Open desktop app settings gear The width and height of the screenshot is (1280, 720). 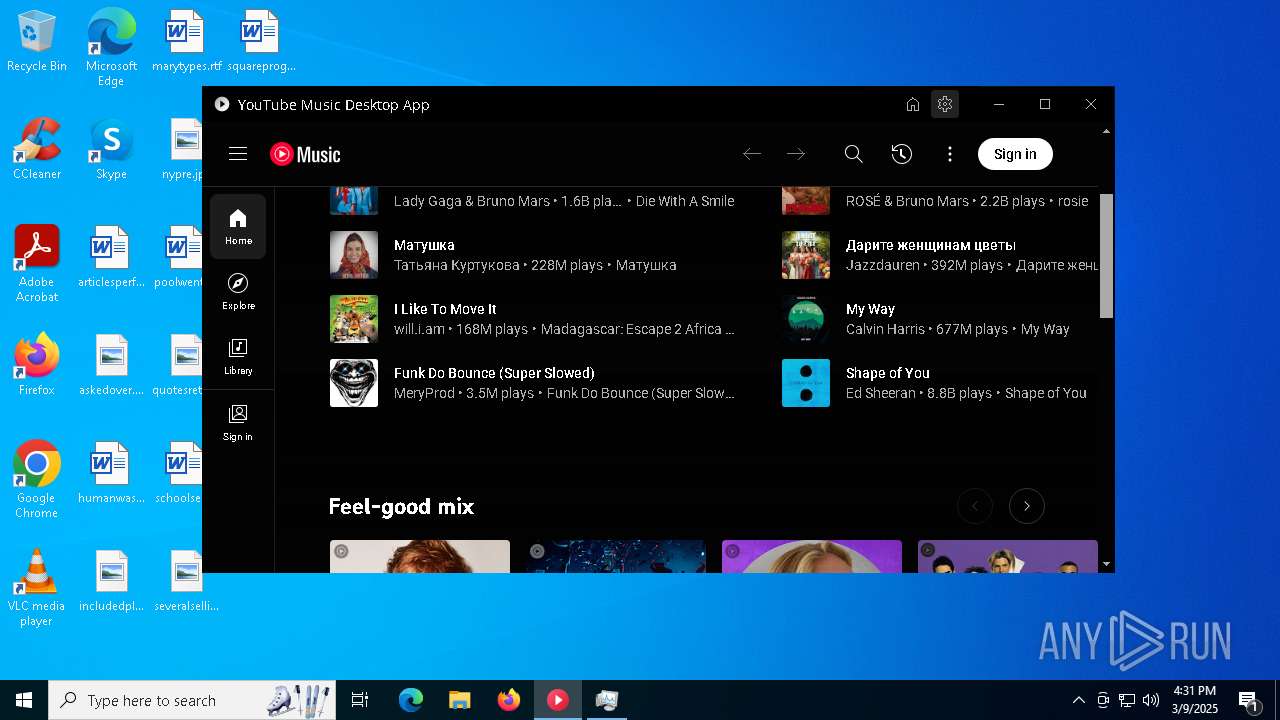click(x=945, y=104)
